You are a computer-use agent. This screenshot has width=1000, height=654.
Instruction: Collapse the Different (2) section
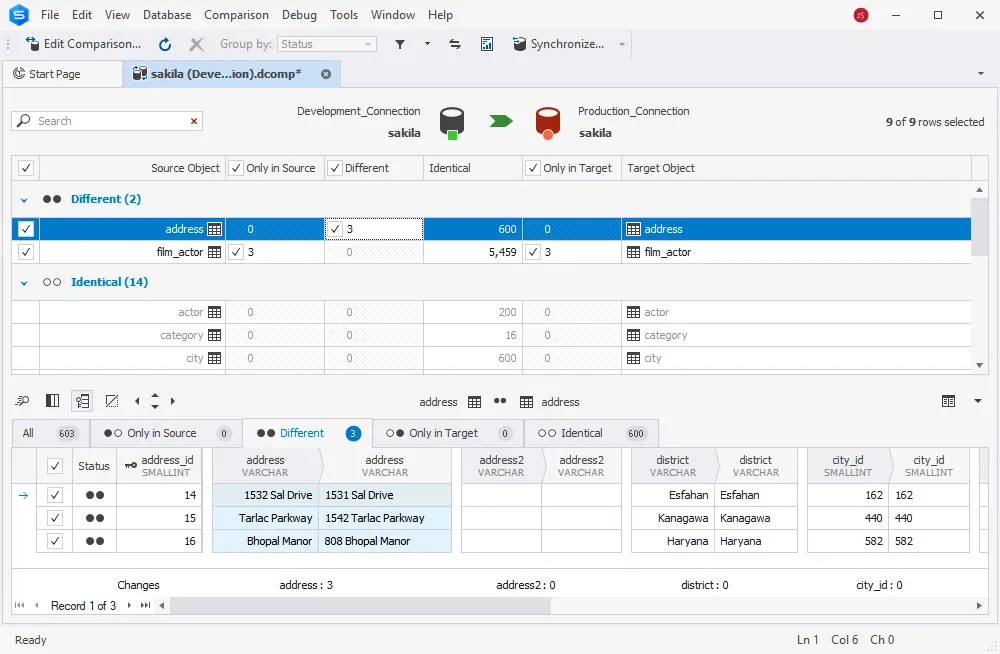coord(23,199)
